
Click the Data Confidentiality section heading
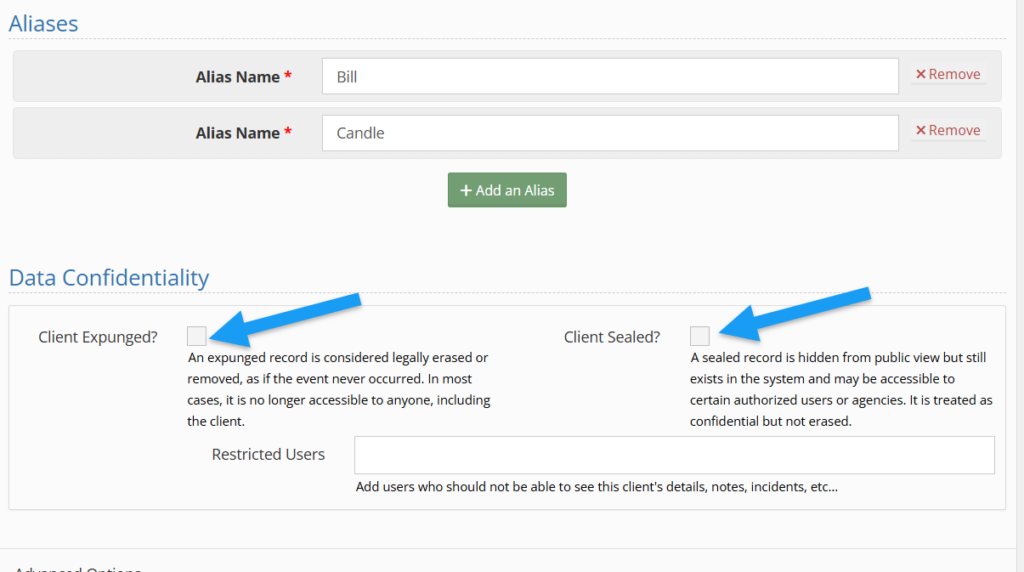coord(109,277)
